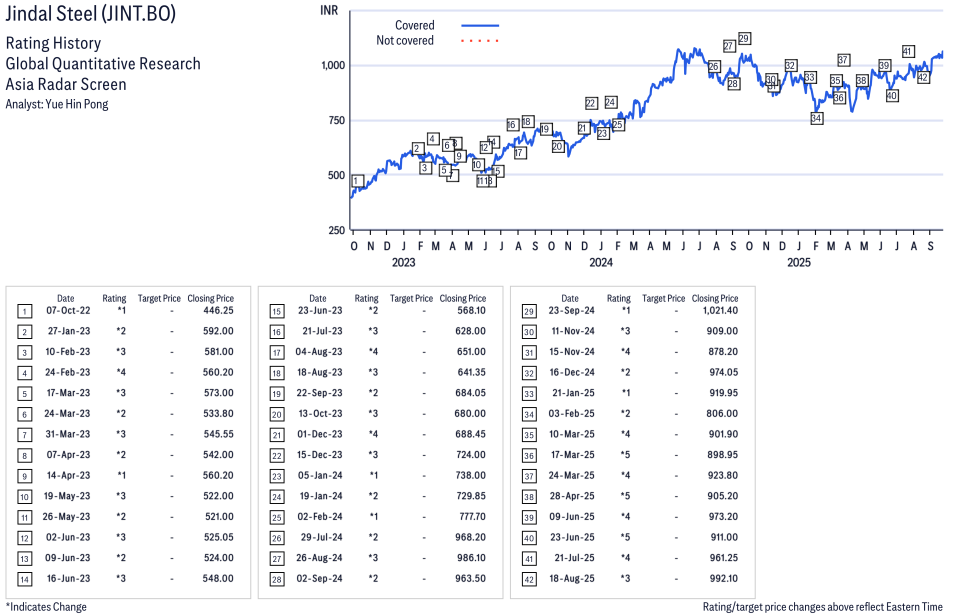
Task: Select the date 03-Feb-25
Action: point(571,413)
